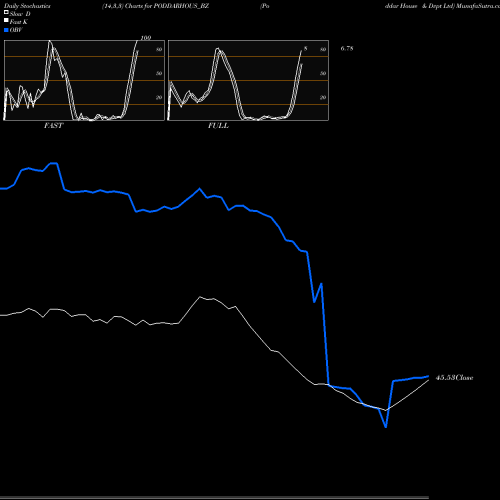Click the Fast K legend swatch
Image resolution: width=500 pixels, height=500 pixels.
pos(6,21)
